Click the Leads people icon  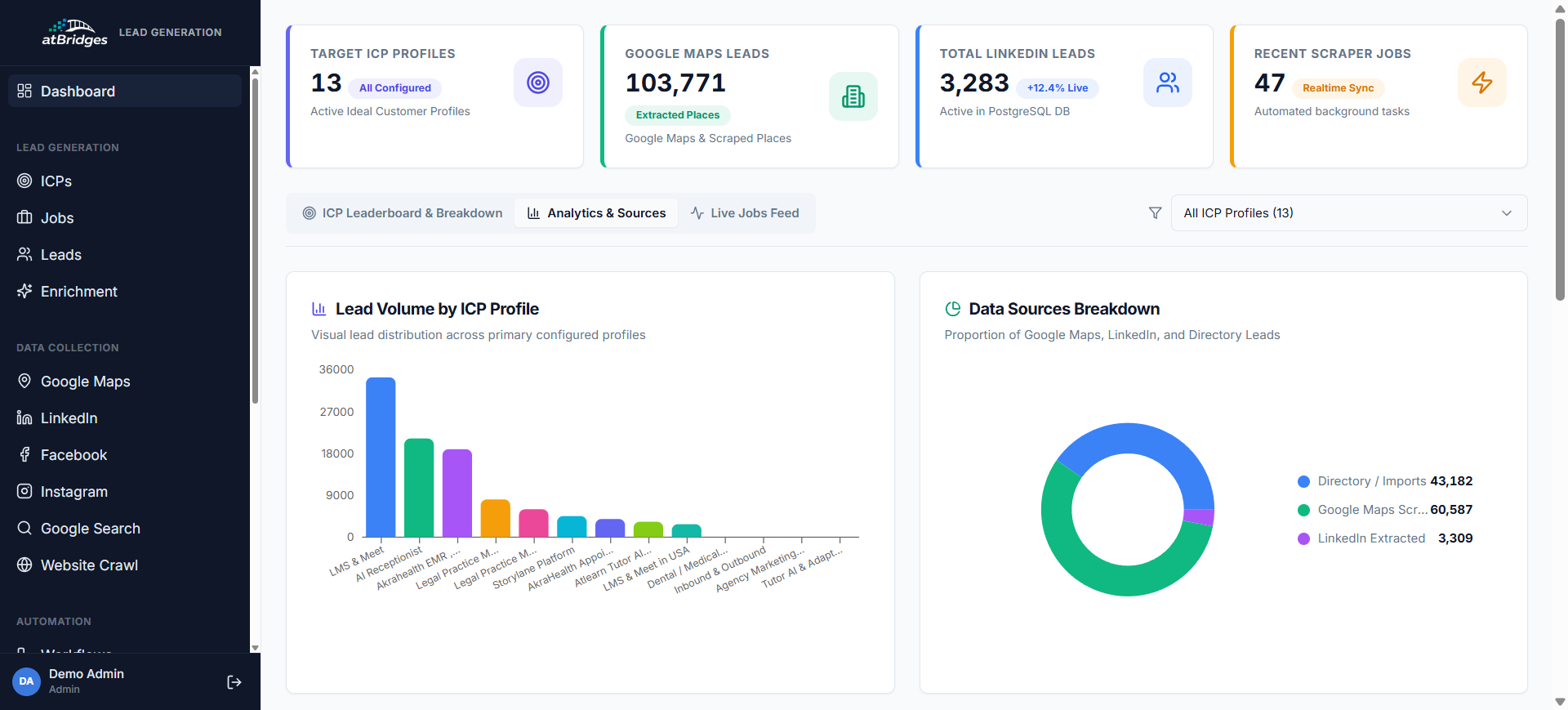24,254
